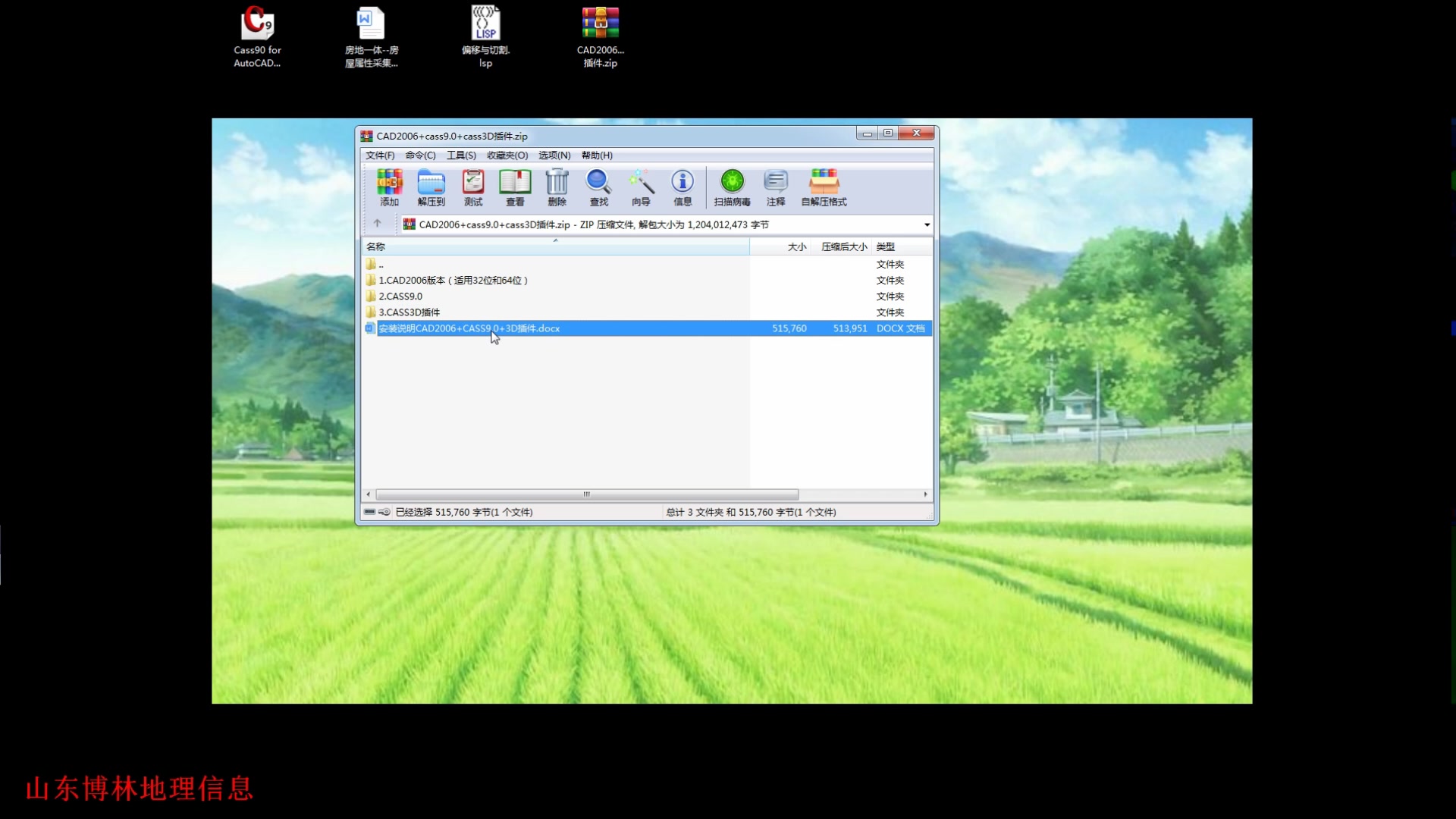
Task: Click the 注释 (Comment) toolbar icon
Action: 776,187
